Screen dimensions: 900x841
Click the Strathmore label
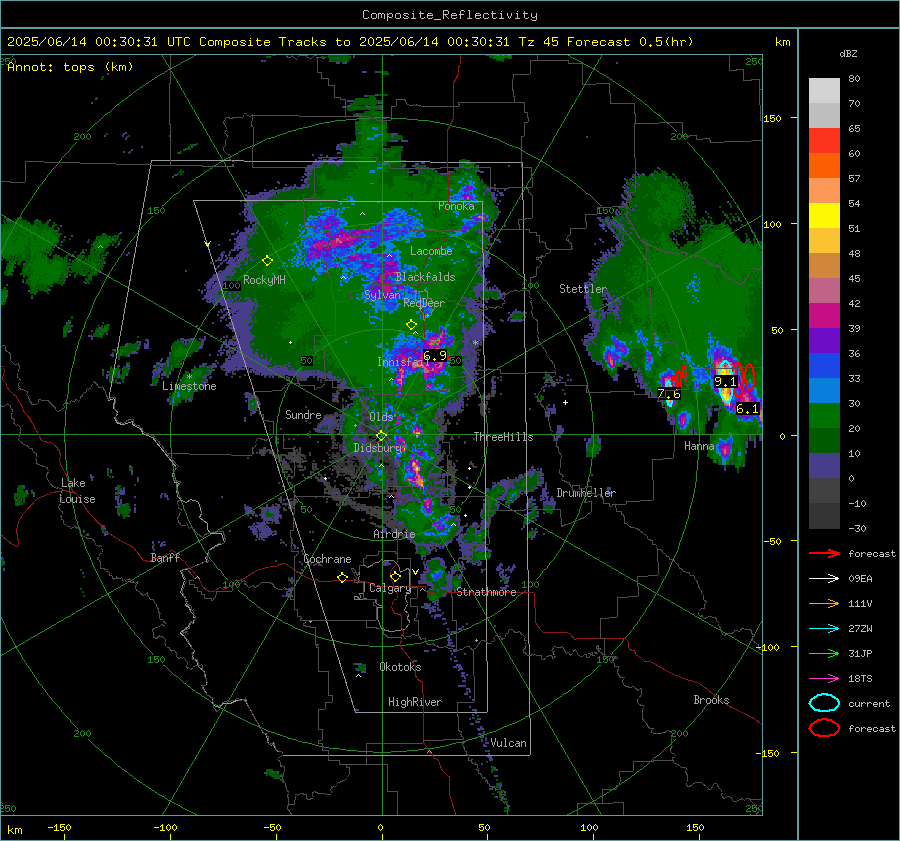coord(486,592)
